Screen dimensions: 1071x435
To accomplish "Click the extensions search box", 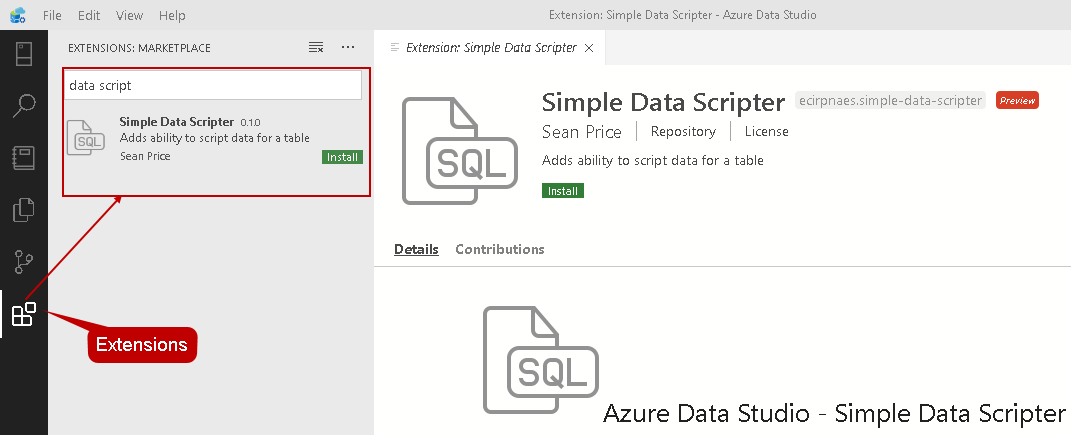I will click(x=212, y=86).
